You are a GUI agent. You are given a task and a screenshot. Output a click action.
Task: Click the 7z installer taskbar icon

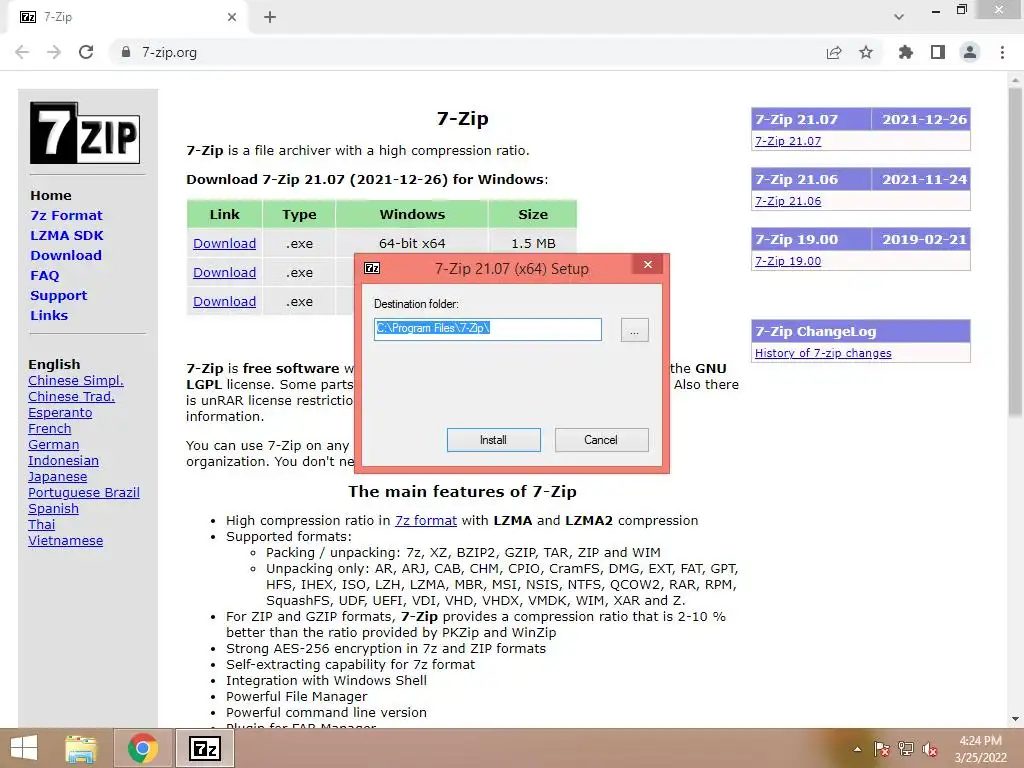coord(204,748)
